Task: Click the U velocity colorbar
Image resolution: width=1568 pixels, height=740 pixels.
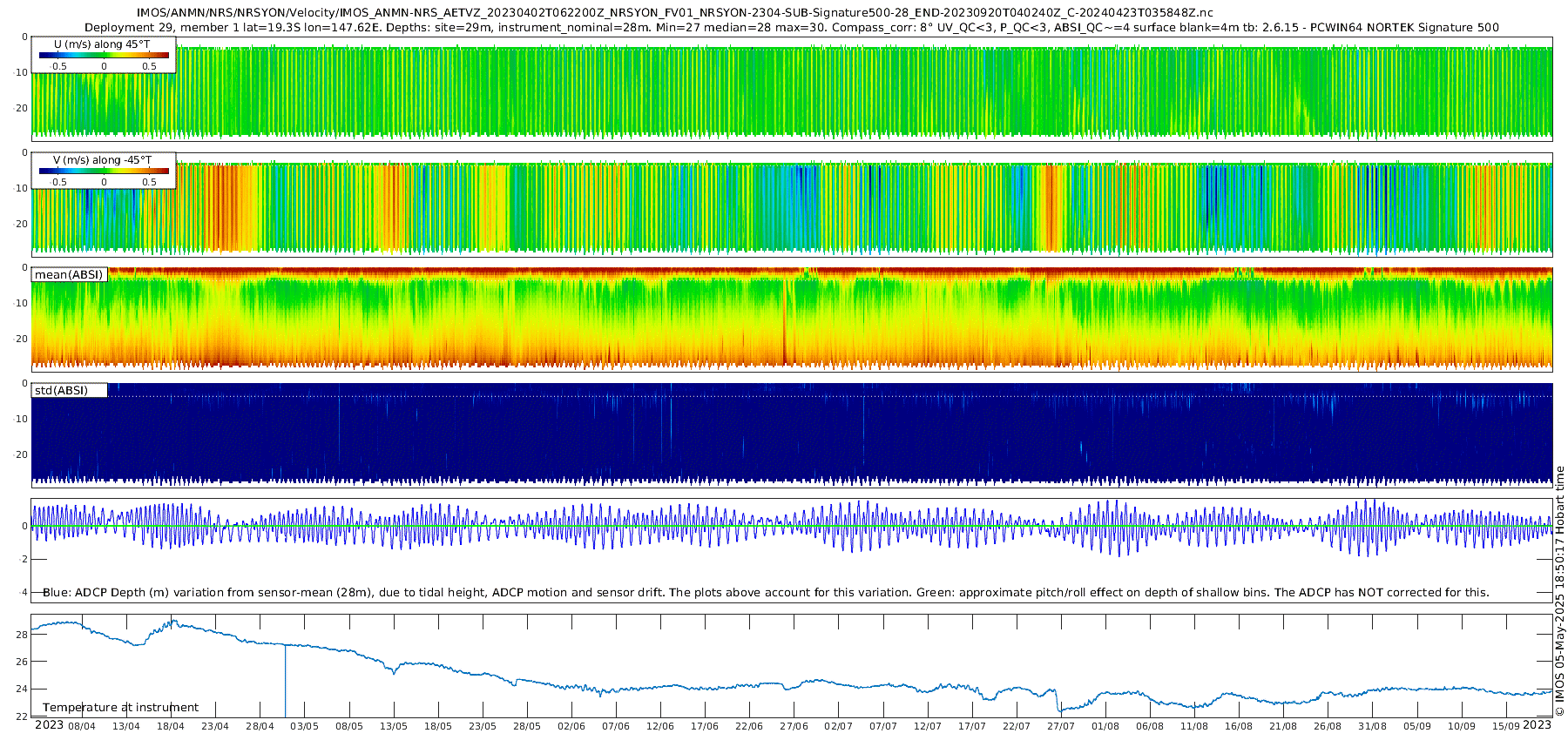Action: pyautogui.click(x=104, y=56)
